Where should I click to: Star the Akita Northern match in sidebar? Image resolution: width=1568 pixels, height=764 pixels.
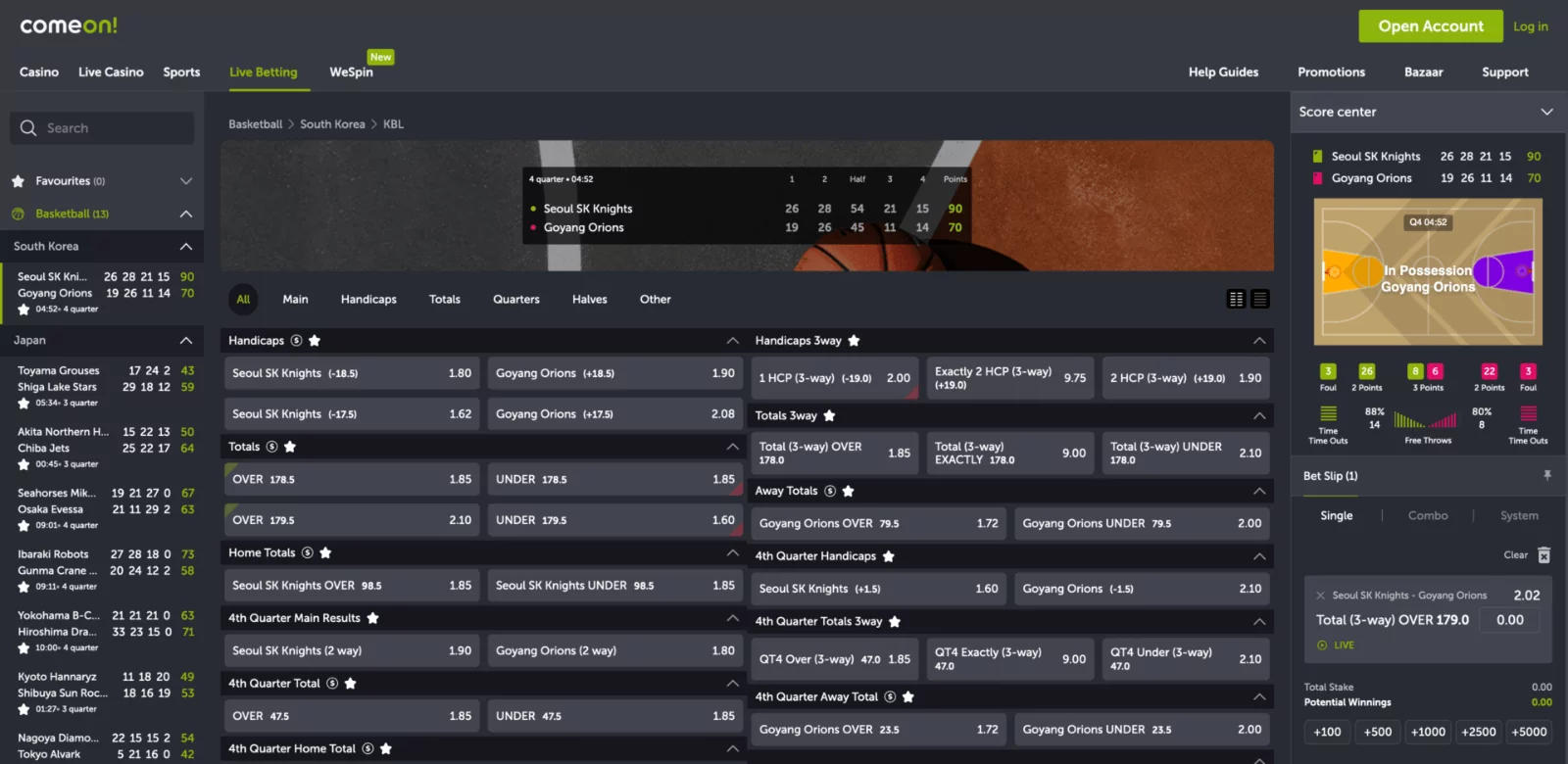click(24, 464)
